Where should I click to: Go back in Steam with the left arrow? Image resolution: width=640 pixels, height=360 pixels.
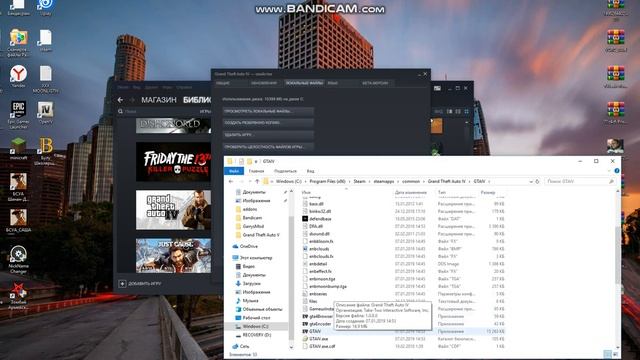pos(120,100)
